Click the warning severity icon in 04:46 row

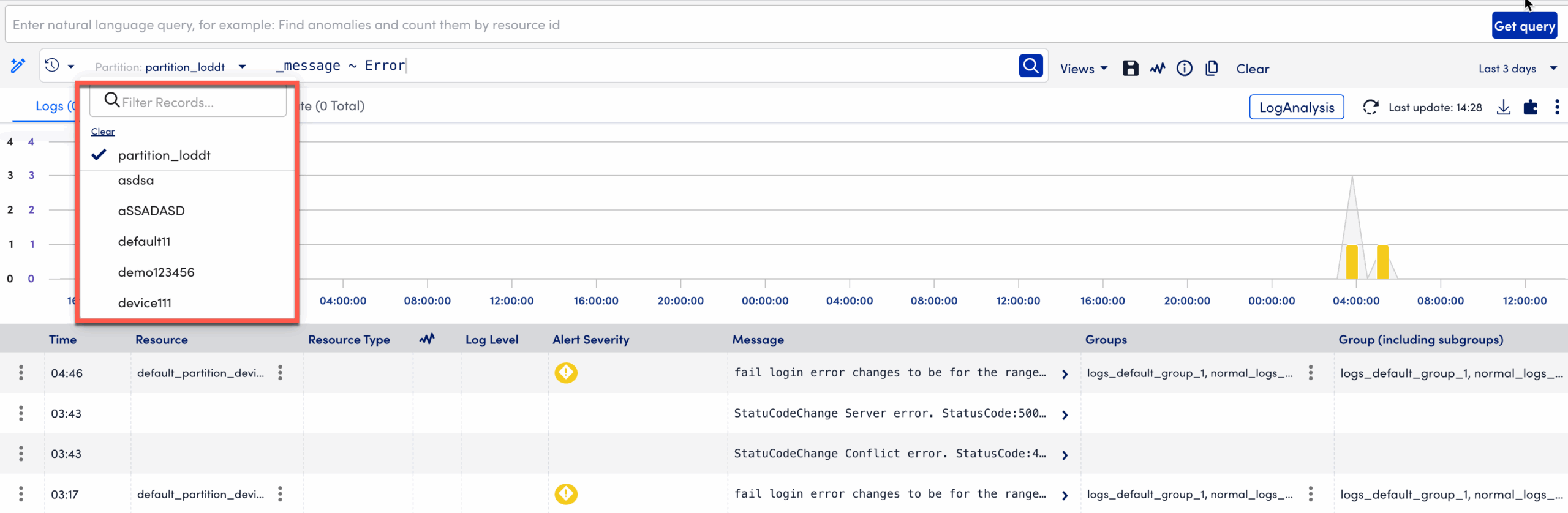566,372
